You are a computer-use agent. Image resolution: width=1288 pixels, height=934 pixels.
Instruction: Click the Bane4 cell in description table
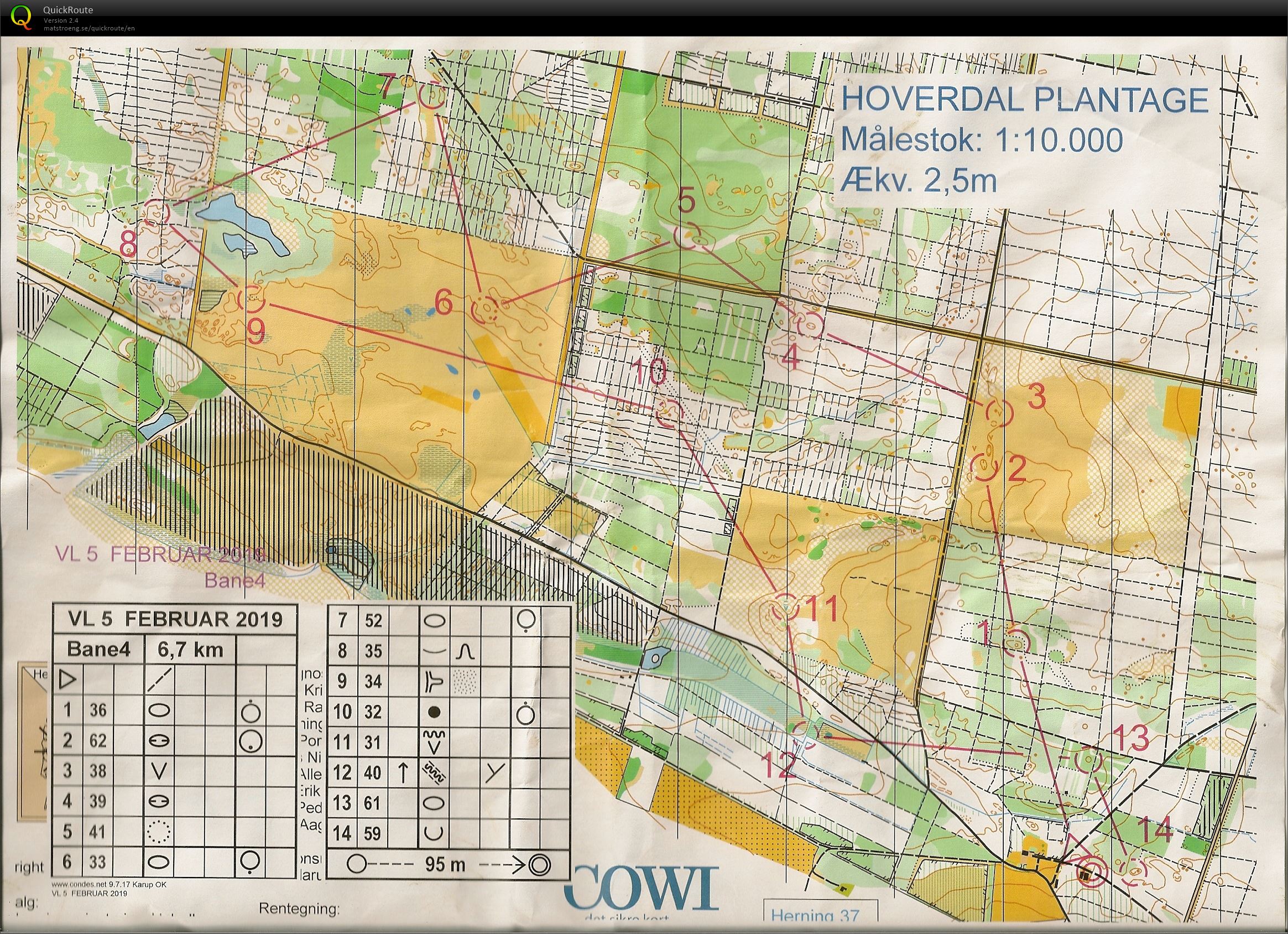99,649
